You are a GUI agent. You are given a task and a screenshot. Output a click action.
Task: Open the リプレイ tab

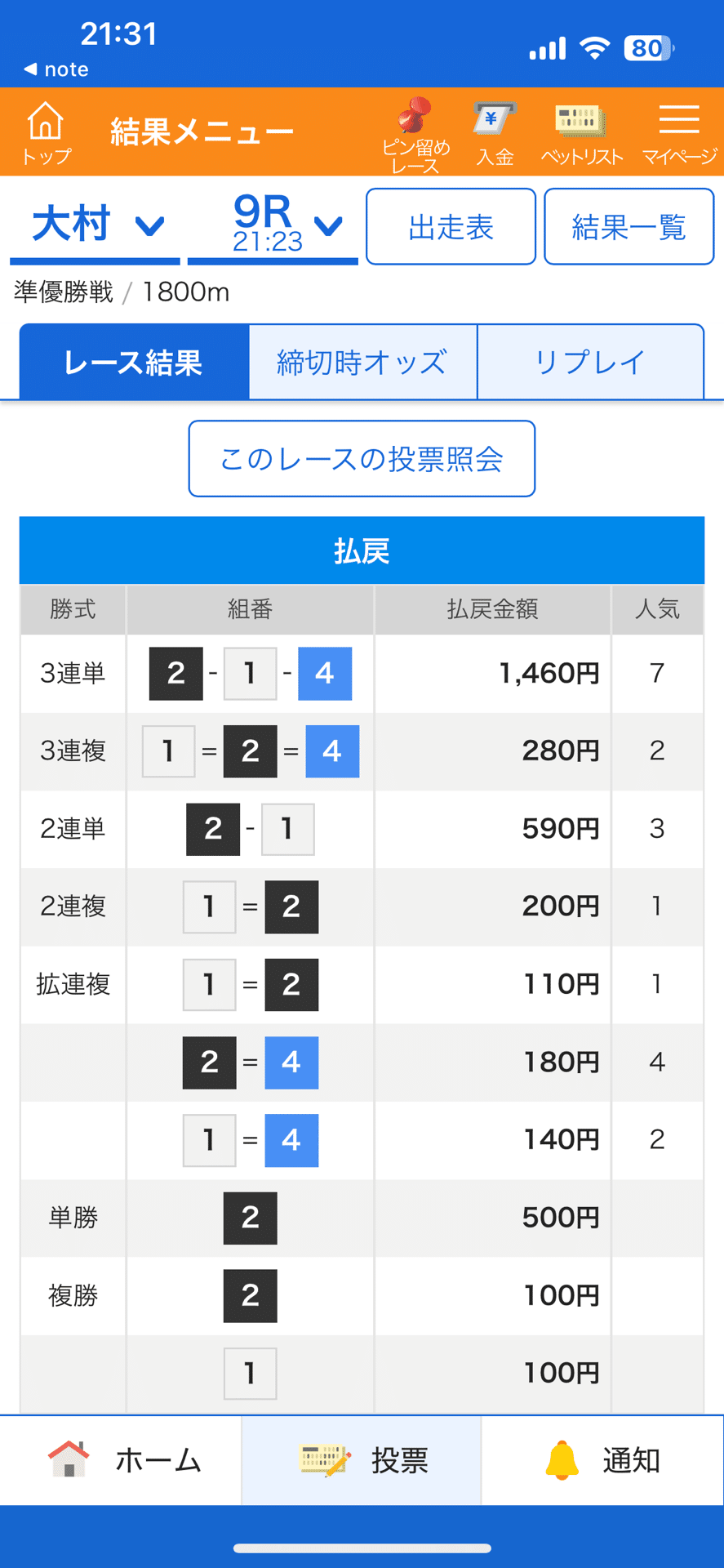[x=590, y=362]
